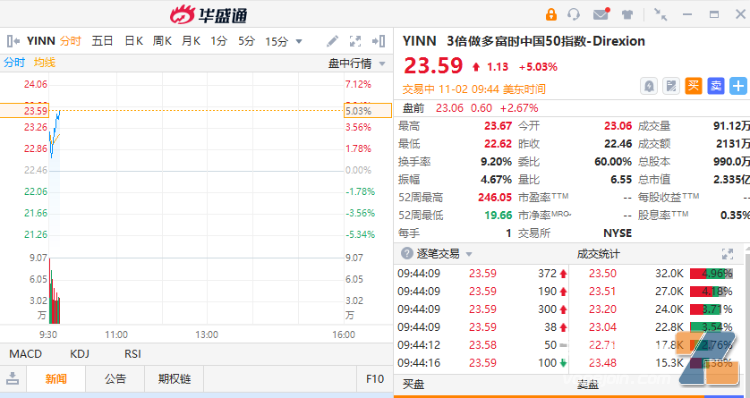Expand the 逐笔交易 dropdown arrow
Image resolution: width=750 pixels, height=398 pixels.
[469, 254]
